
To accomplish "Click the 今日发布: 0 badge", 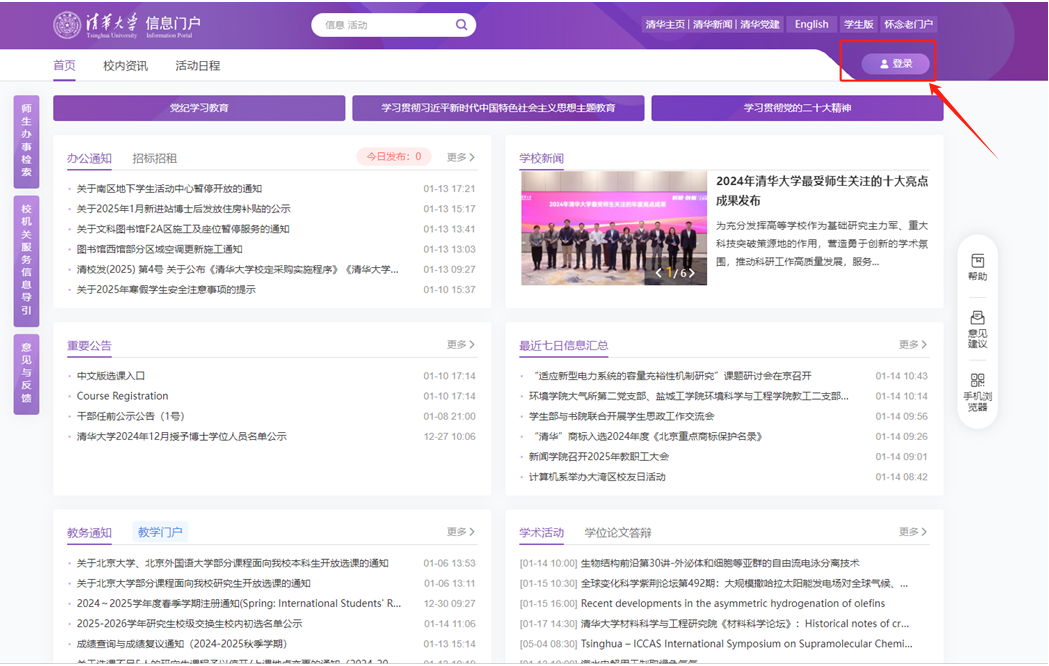I will coord(393,156).
